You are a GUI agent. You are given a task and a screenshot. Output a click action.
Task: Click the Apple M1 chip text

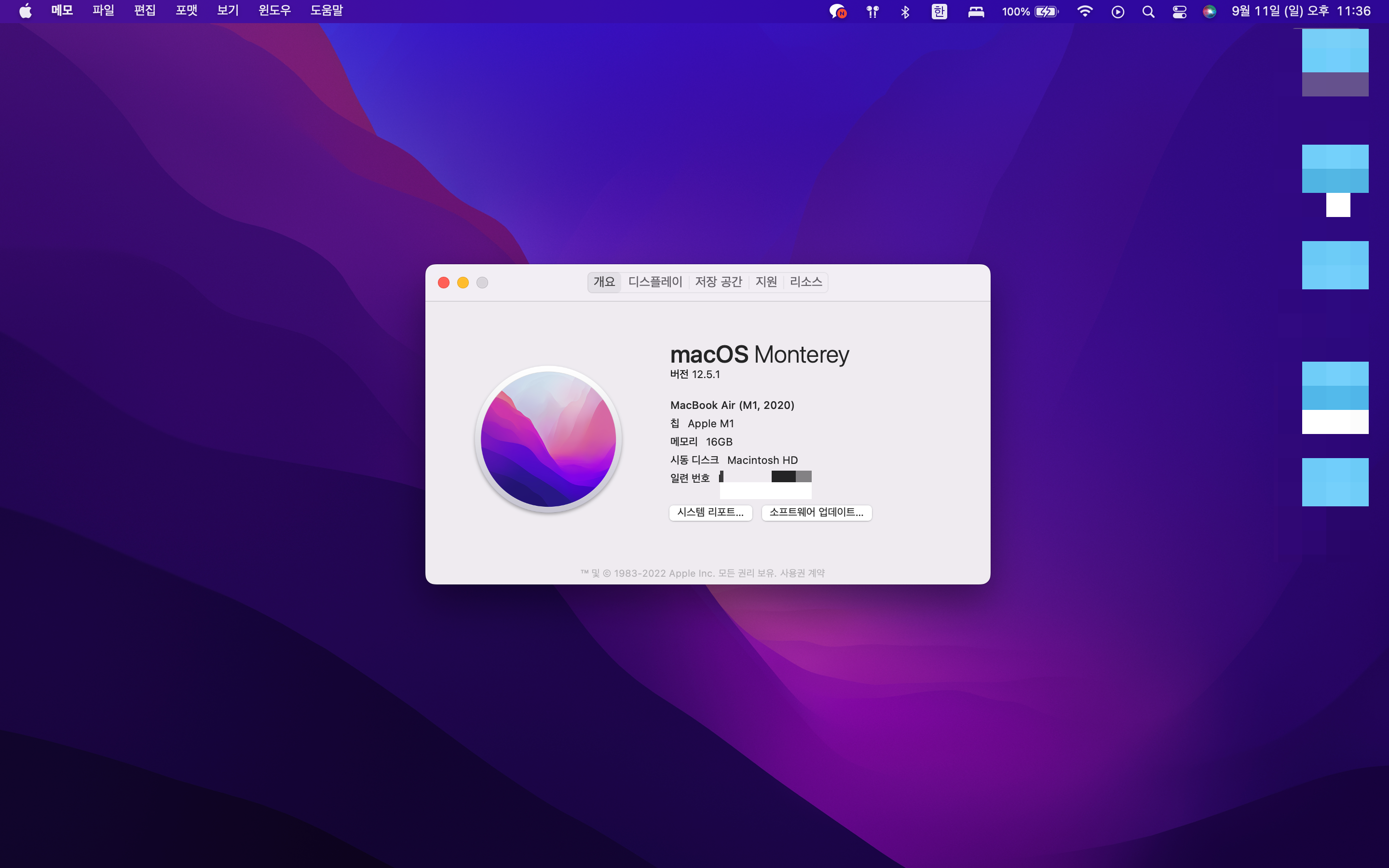pyautogui.click(x=710, y=424)
